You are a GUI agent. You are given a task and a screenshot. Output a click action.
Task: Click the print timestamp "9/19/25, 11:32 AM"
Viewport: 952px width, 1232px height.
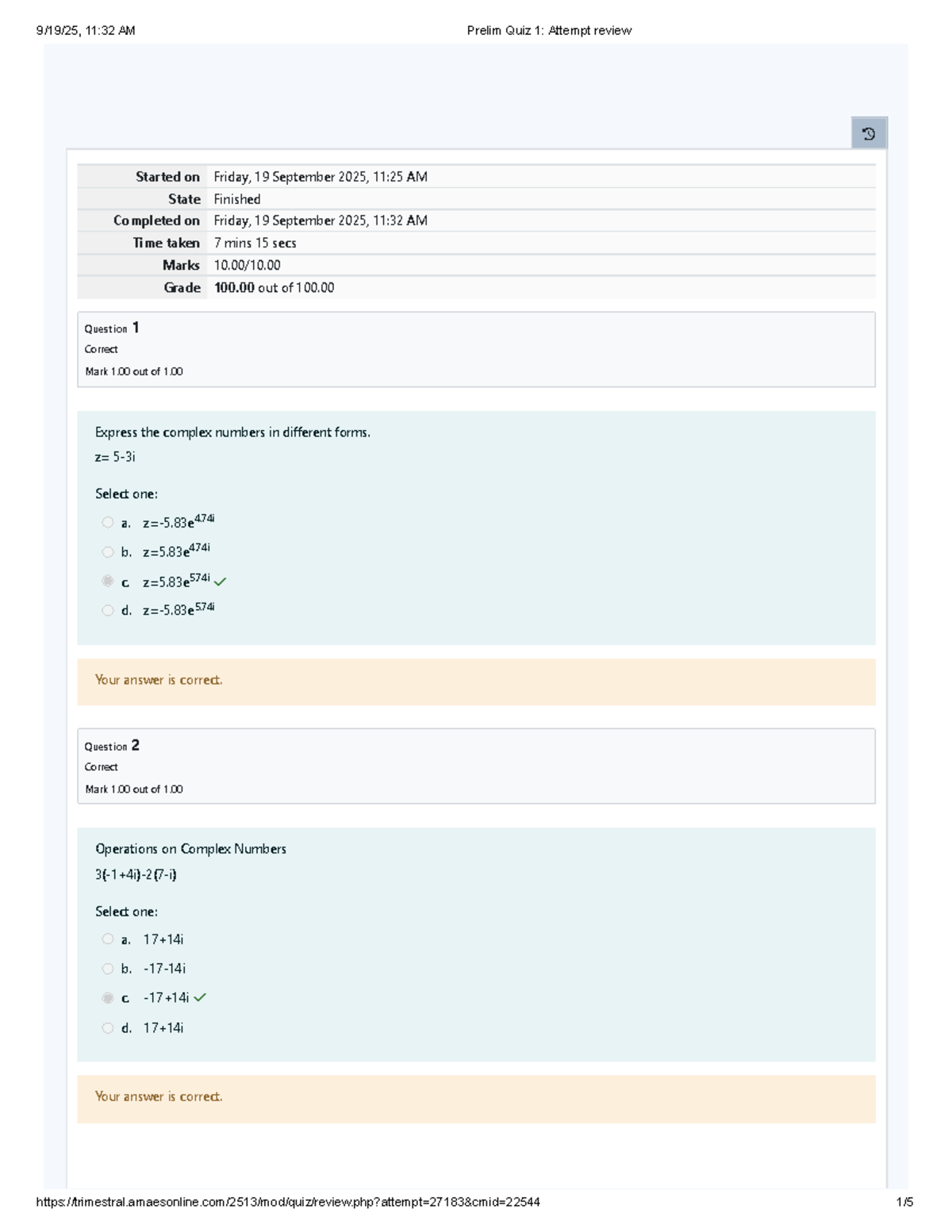[x=86, y=31]
